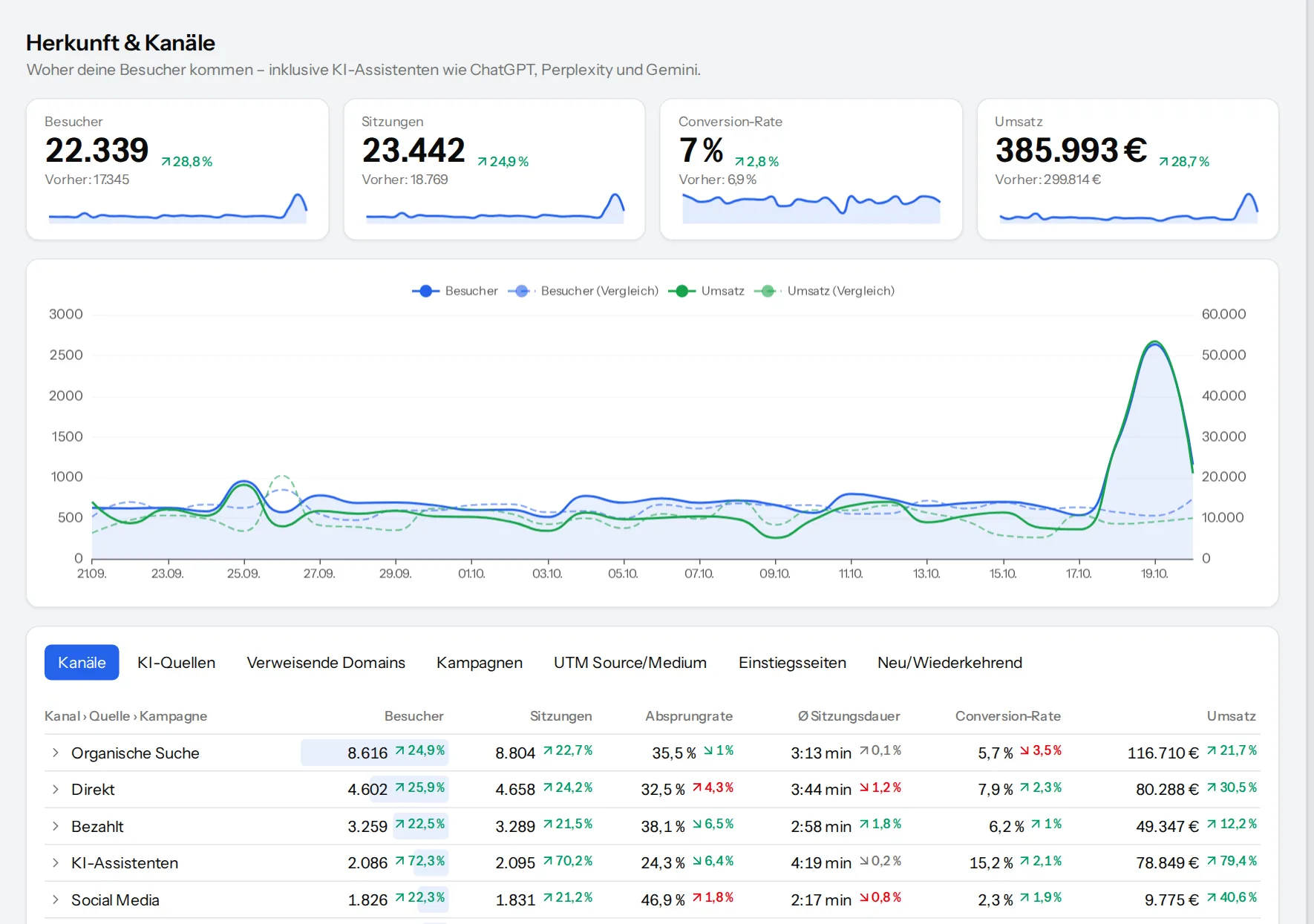
Task: Expand the Bezahlt channel row chevron
Action: [56, 826]
